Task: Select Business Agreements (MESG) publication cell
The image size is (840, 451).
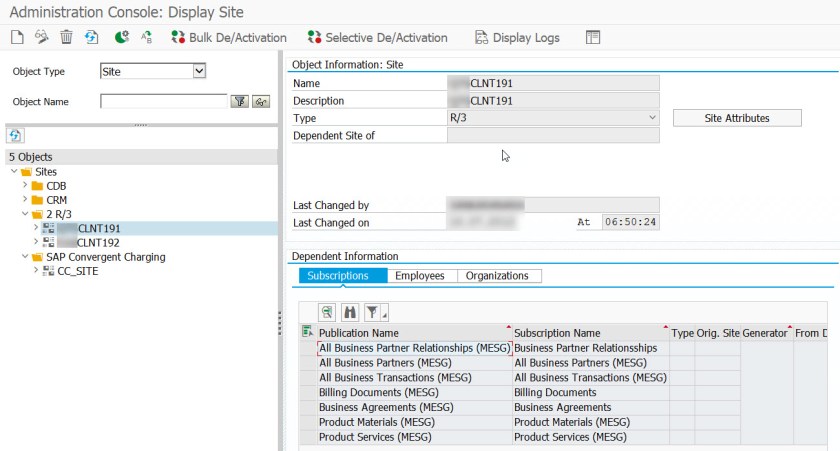Action: tap(414, 408)
